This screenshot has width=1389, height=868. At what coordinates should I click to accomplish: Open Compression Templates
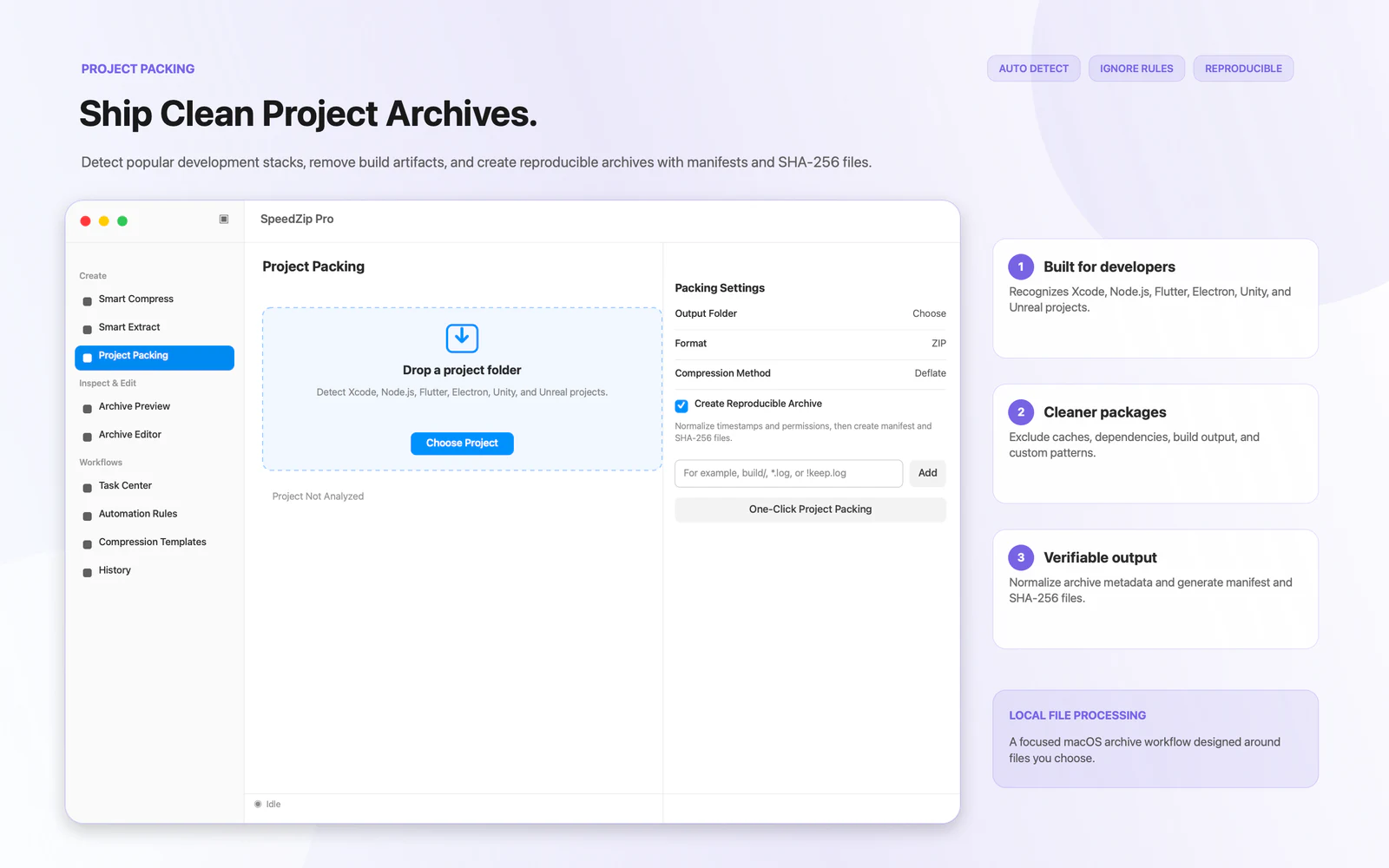155,542
